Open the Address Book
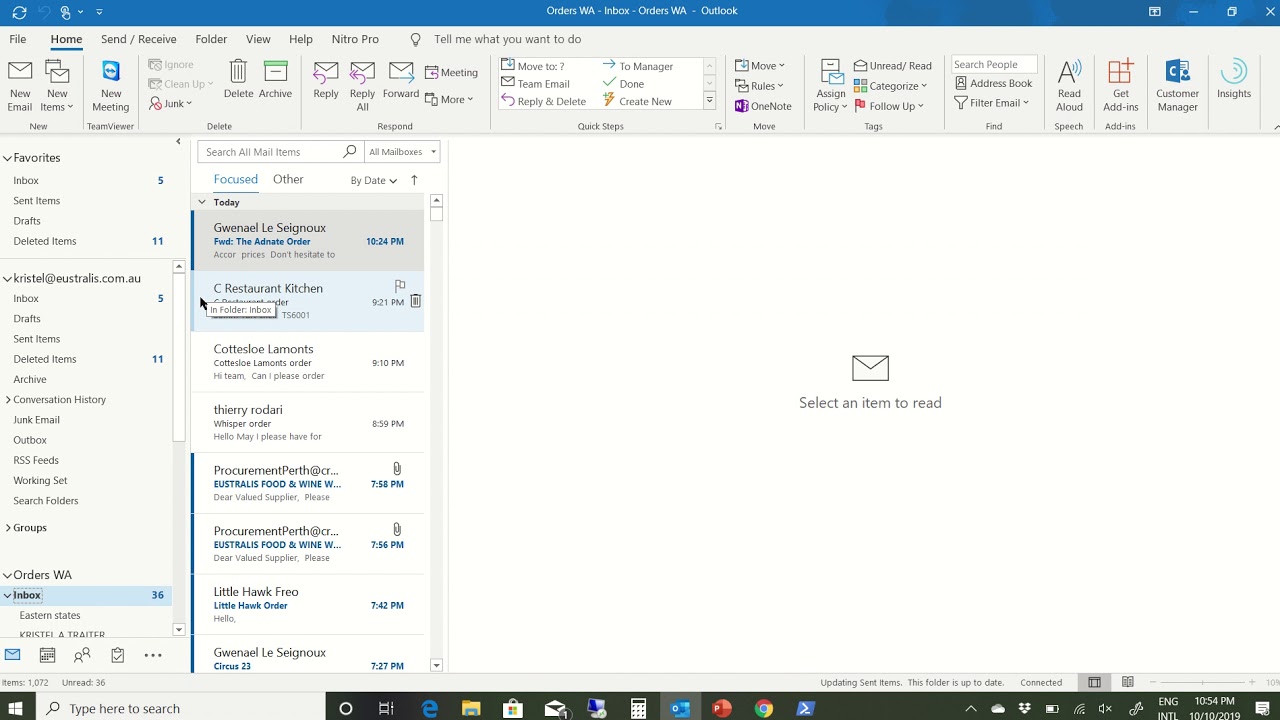1280x720 pixels. (993, 83)
